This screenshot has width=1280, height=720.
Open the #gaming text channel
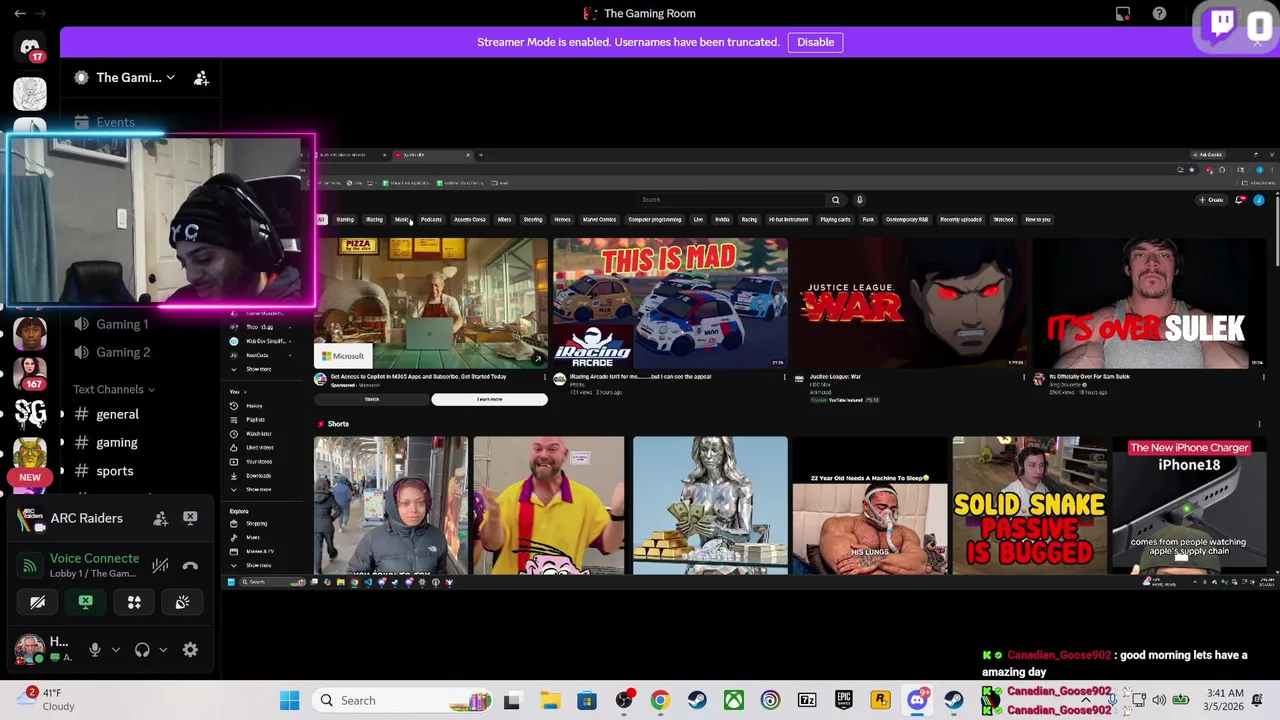(117, 442)
